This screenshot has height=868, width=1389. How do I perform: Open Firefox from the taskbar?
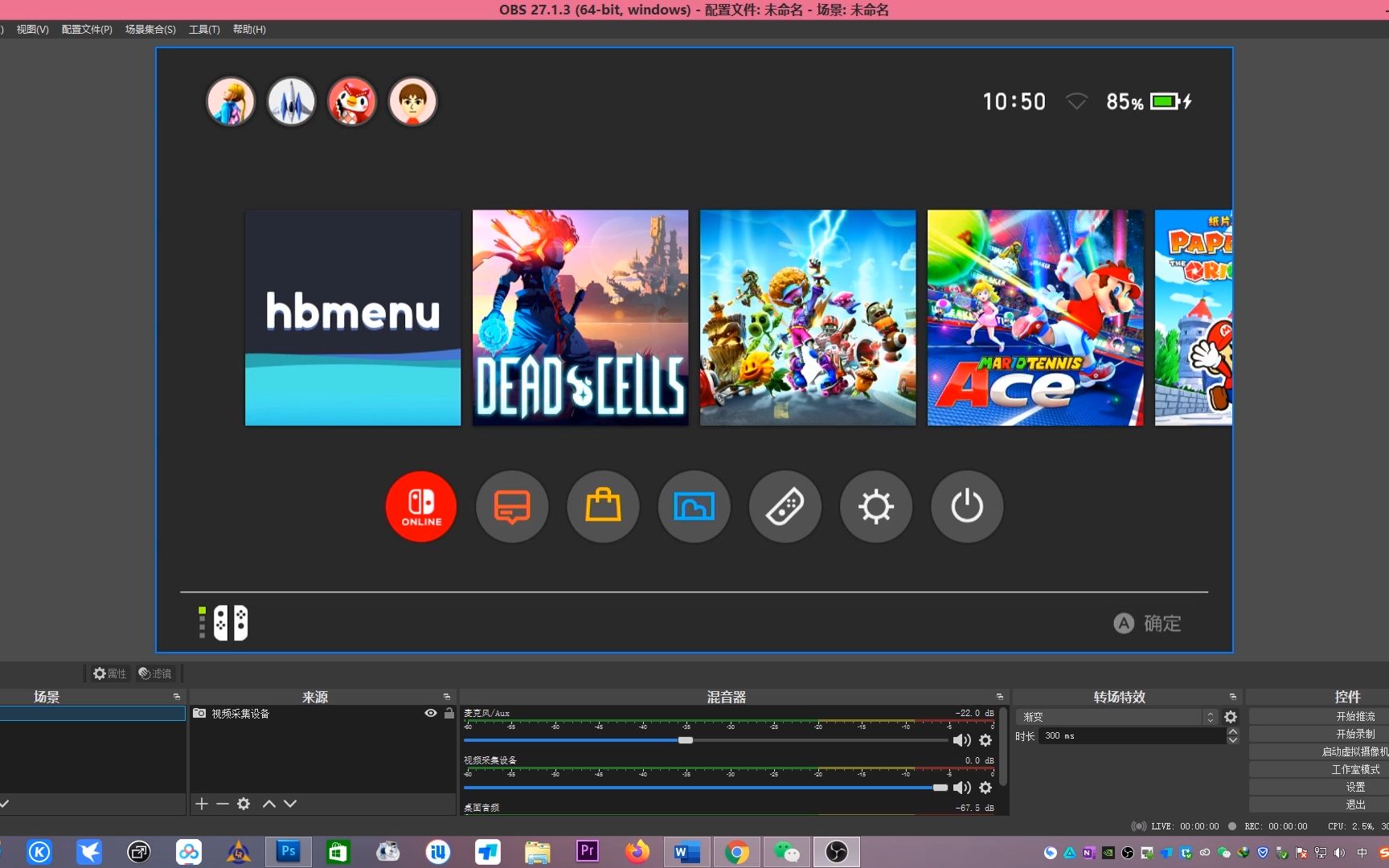pos(637,852)
